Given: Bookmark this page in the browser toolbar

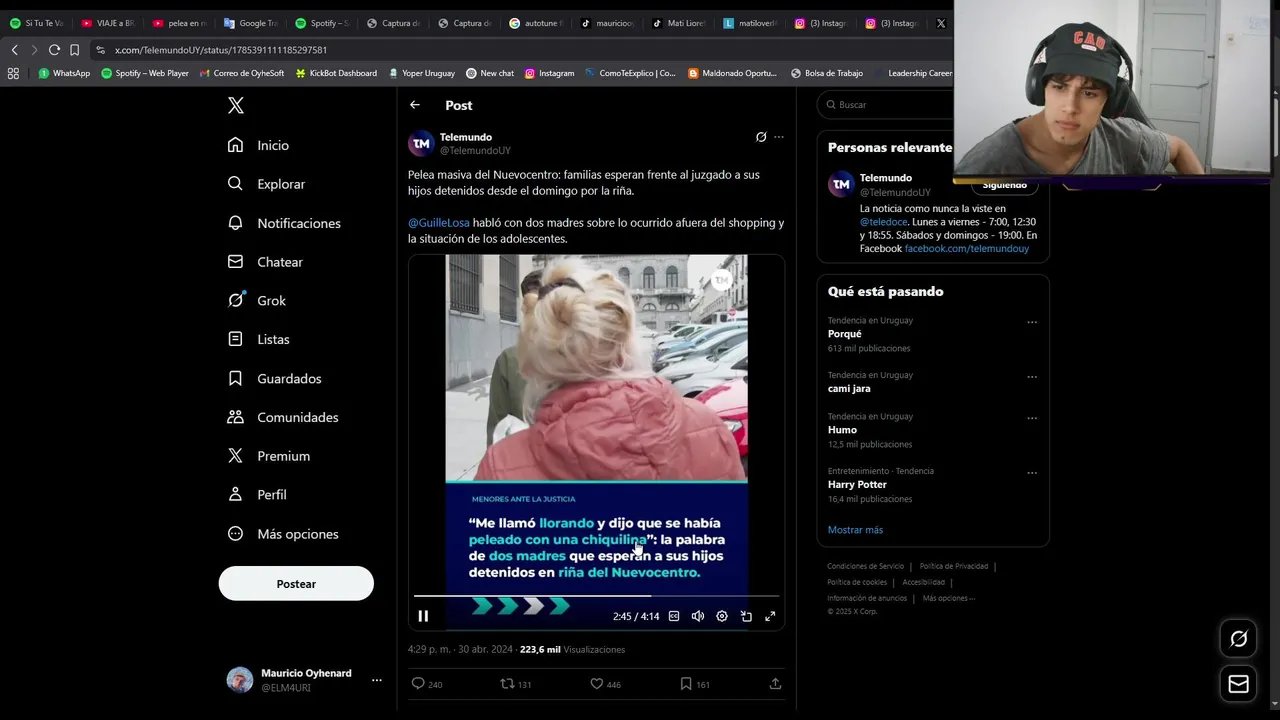Looking at the screenshot, I should pos(74,50).
